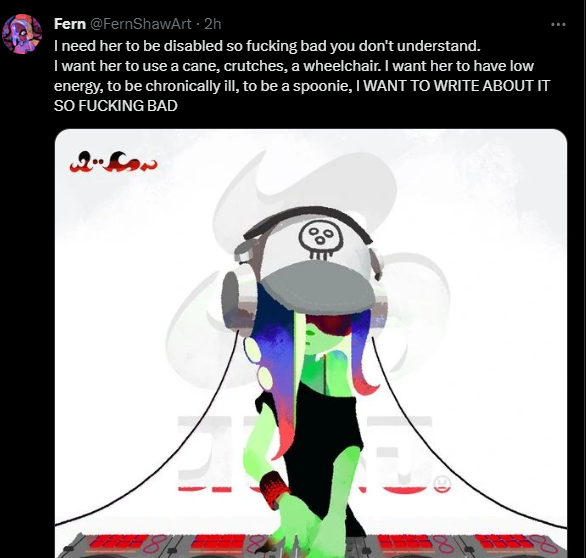Open the attached DJ character image
Screen dimensions: 586x558
coord(311,343)
